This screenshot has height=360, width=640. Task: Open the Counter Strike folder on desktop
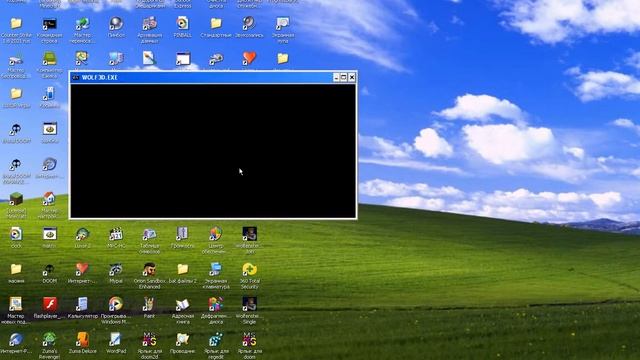(x=16, y=23)
